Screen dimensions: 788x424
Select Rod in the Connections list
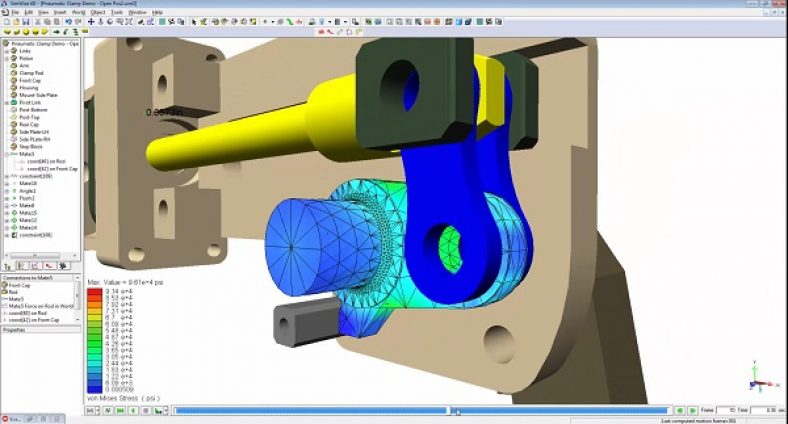click(13, 292)
